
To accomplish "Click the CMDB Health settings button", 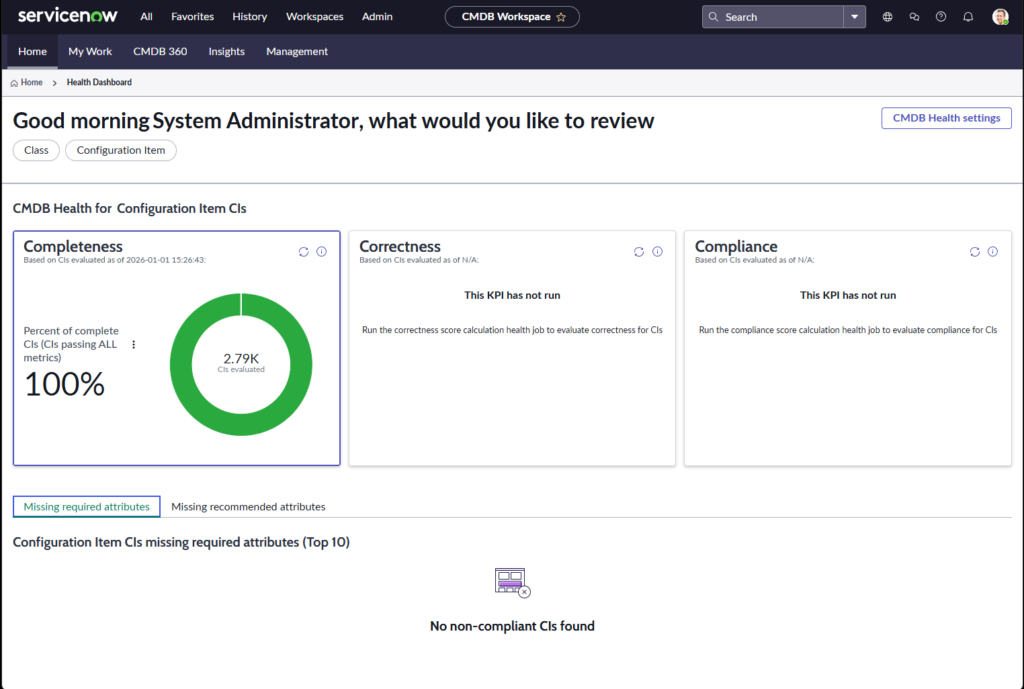I will coord(946,118).
